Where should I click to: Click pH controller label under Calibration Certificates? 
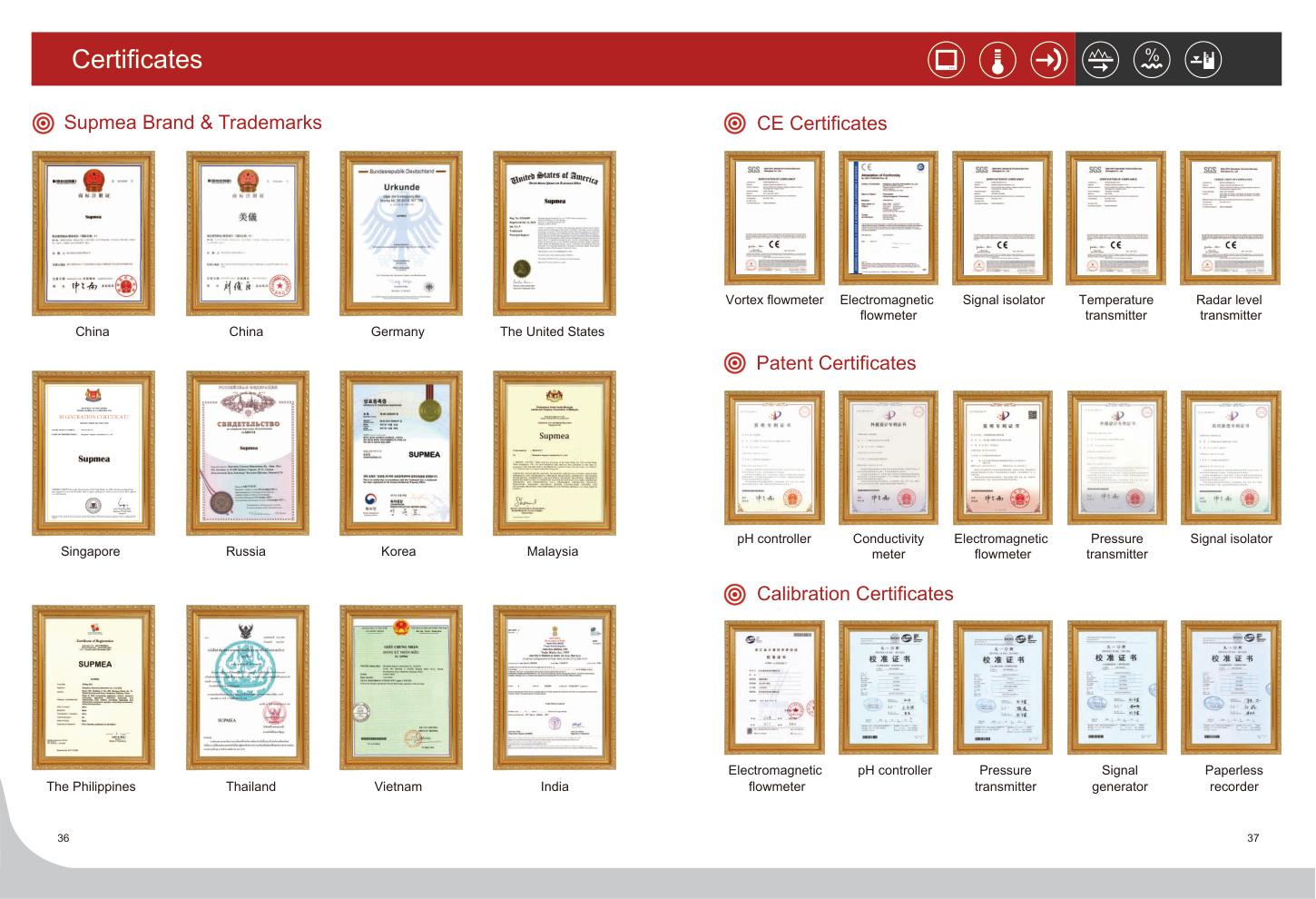coord(895,770)
